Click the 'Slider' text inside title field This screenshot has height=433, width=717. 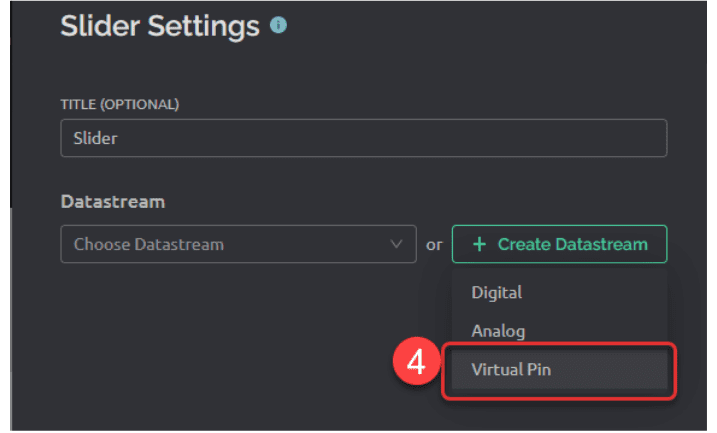[96, 138]
